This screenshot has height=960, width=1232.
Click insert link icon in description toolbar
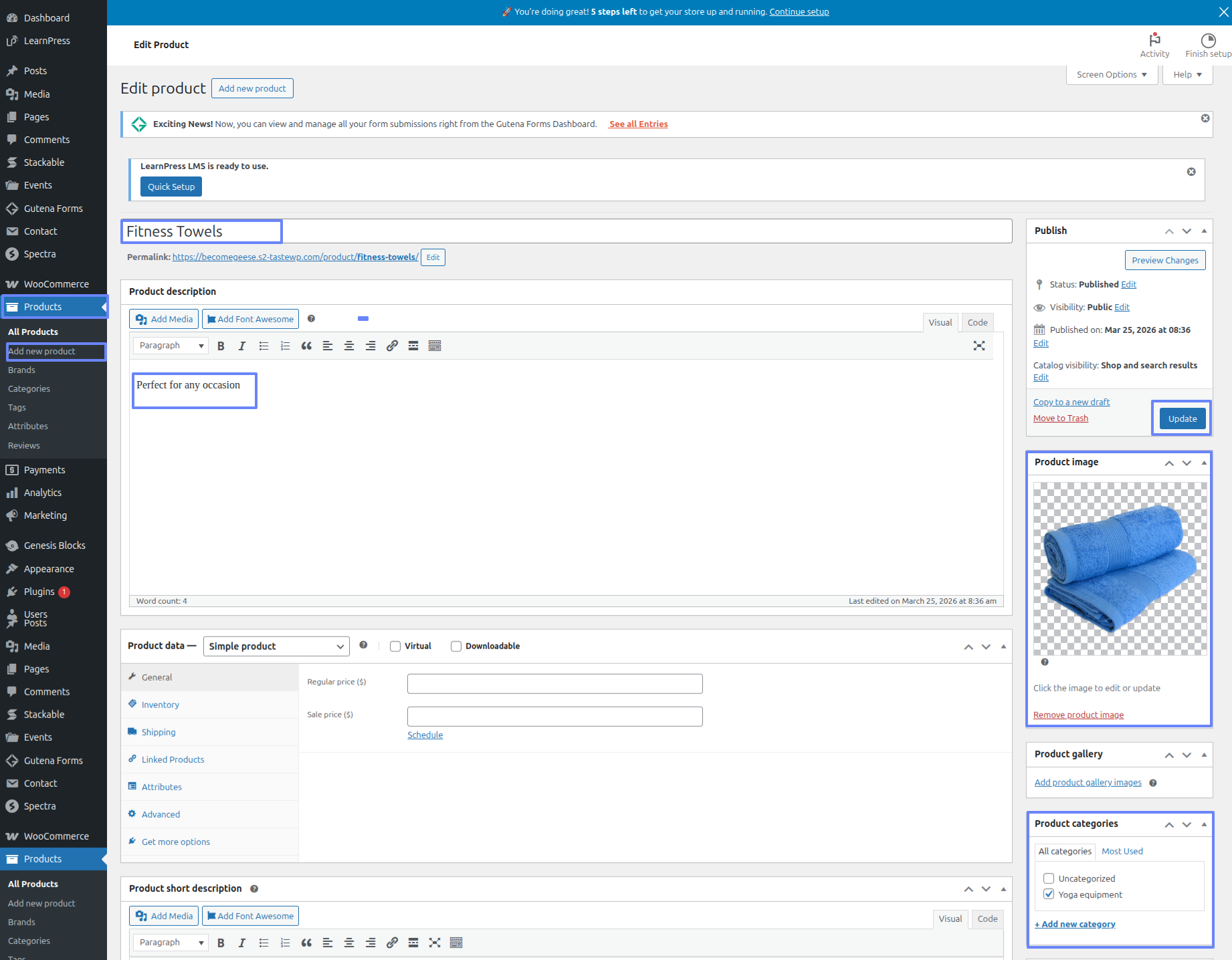(x=392, y=346)
